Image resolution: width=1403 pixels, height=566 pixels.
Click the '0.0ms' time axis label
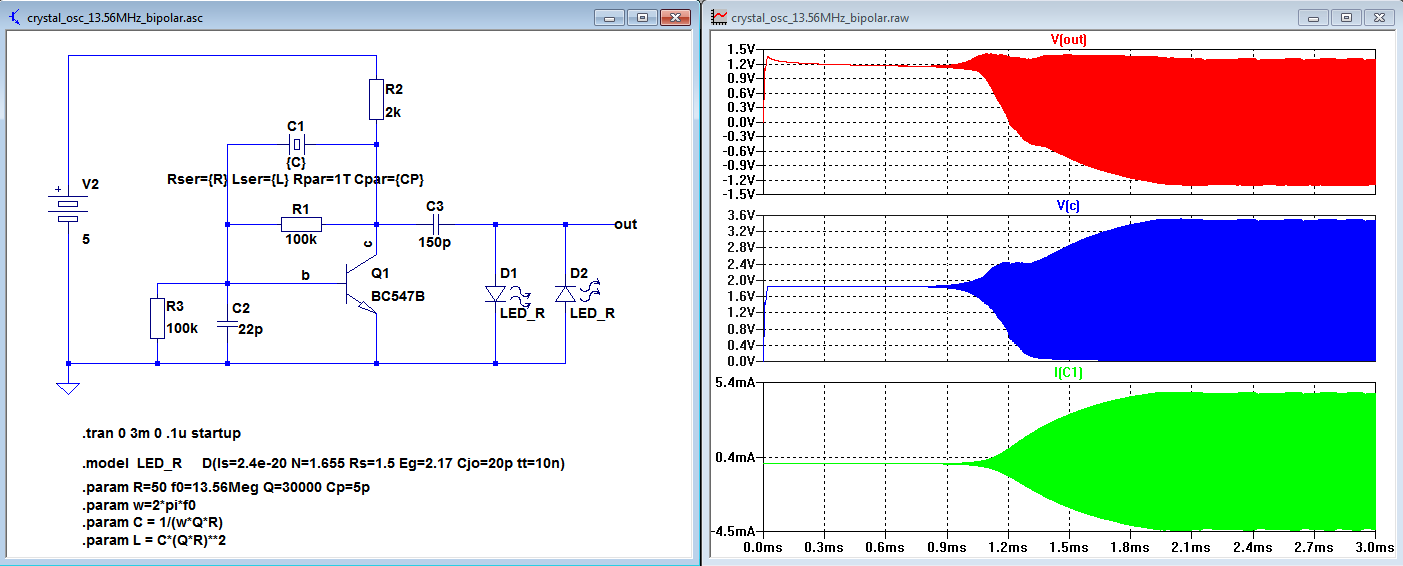point(763,548)
